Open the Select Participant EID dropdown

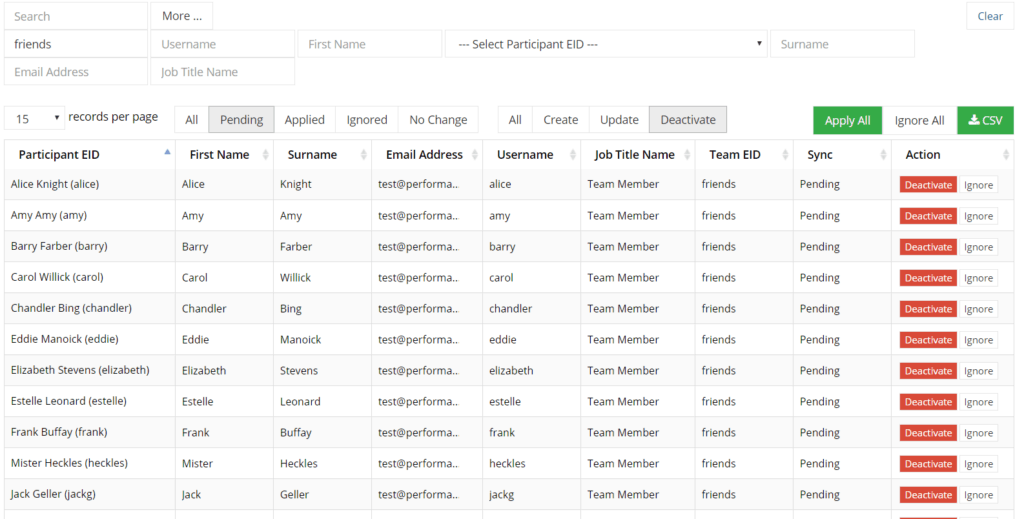(x=606, y=44)
